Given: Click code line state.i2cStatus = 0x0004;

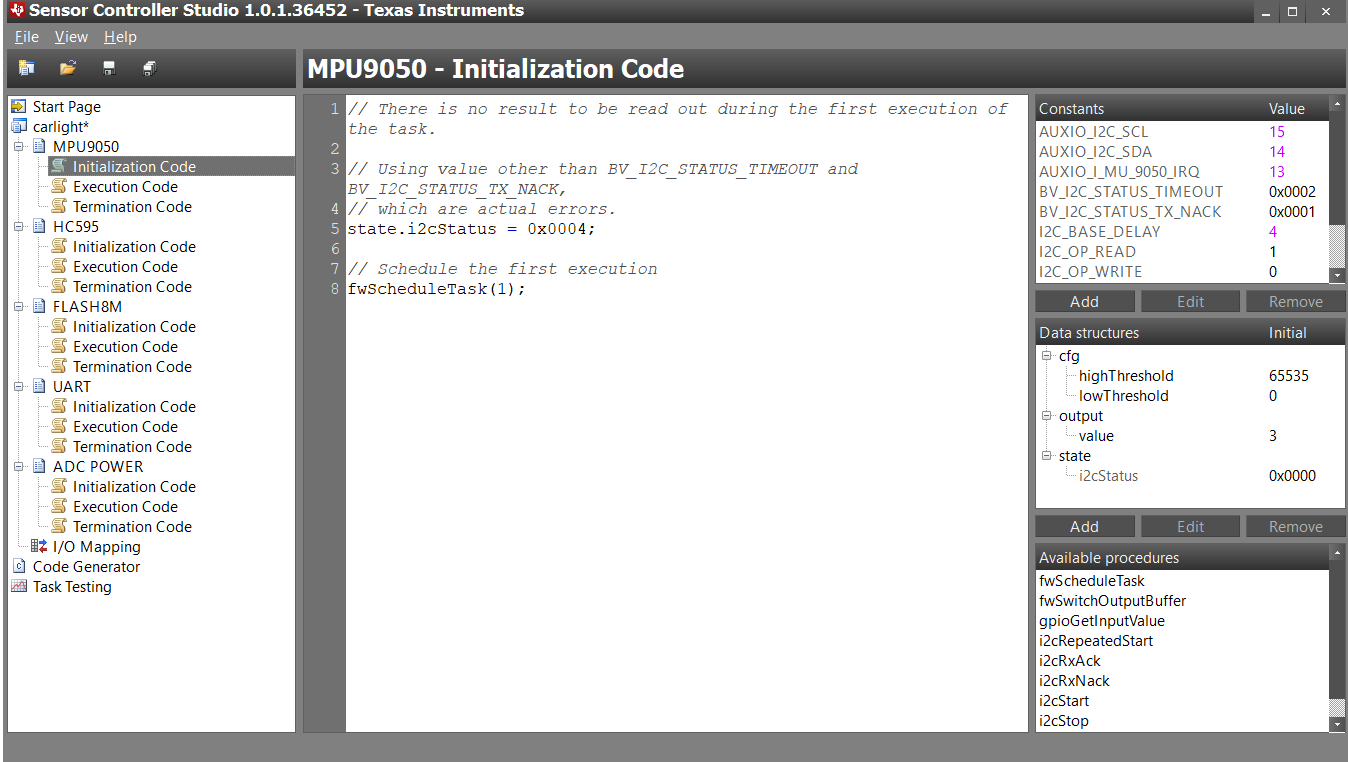Looking at the screenshot, I should [471, 229].
